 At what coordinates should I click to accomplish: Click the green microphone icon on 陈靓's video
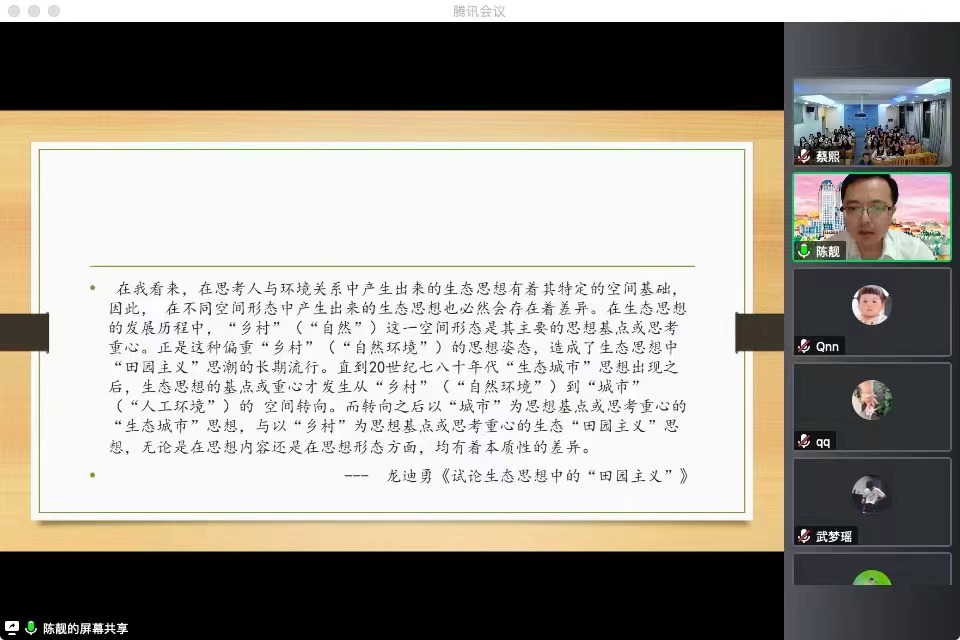tap(804, 252)
